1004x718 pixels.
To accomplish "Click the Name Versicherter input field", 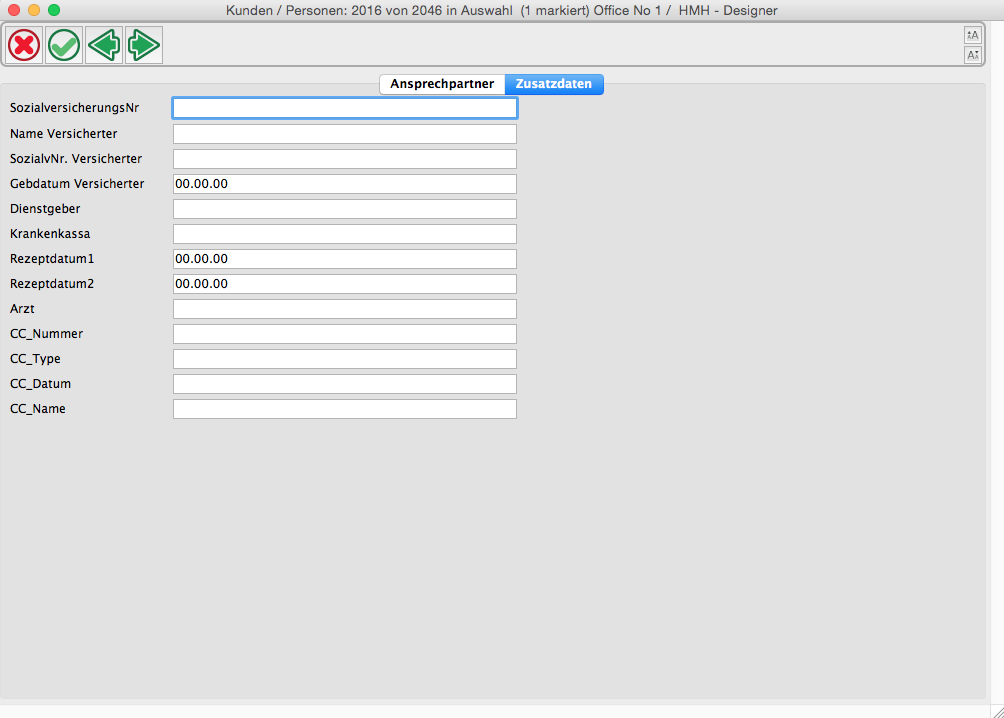I will point(345,134).
